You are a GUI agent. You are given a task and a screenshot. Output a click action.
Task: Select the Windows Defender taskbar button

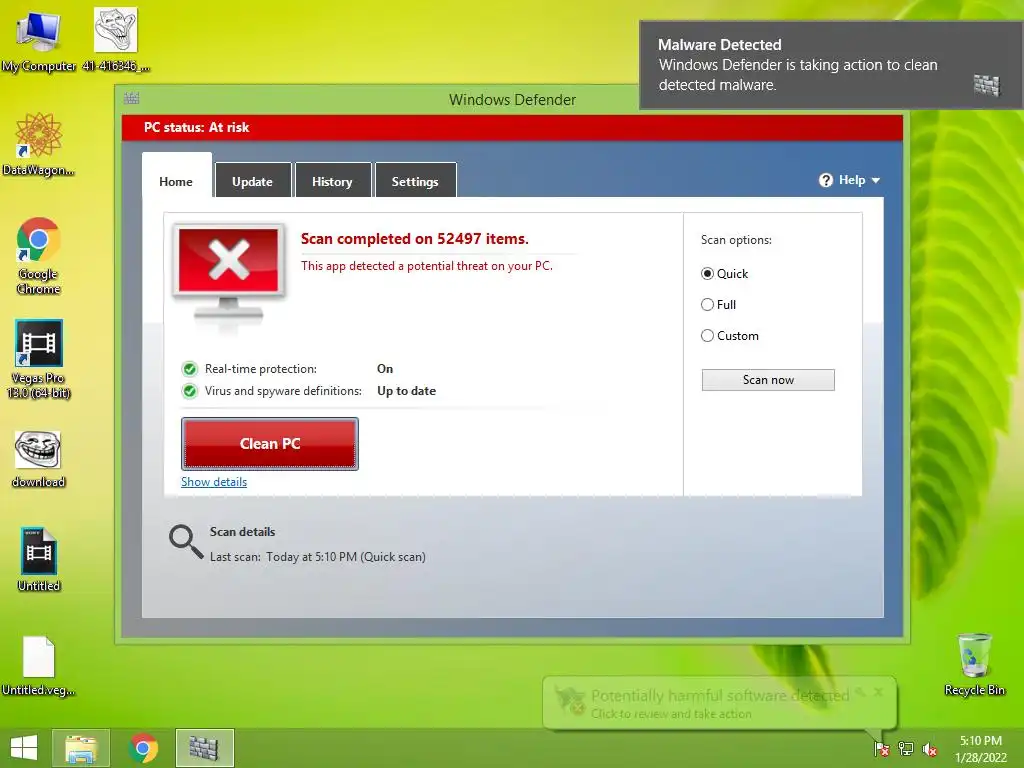[x=204, y=748]
